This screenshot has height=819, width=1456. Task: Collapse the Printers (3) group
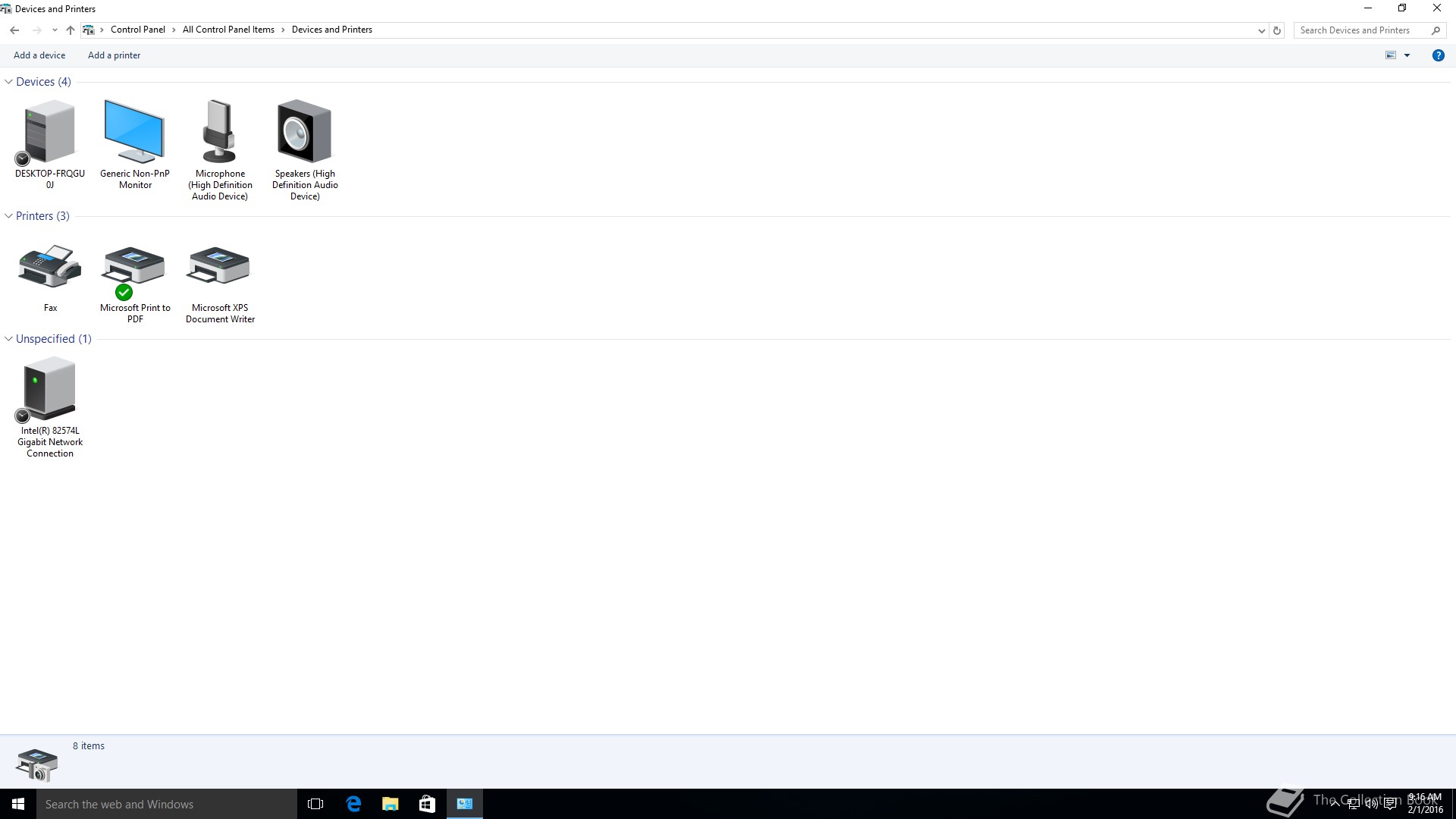[x=8, y=216]
